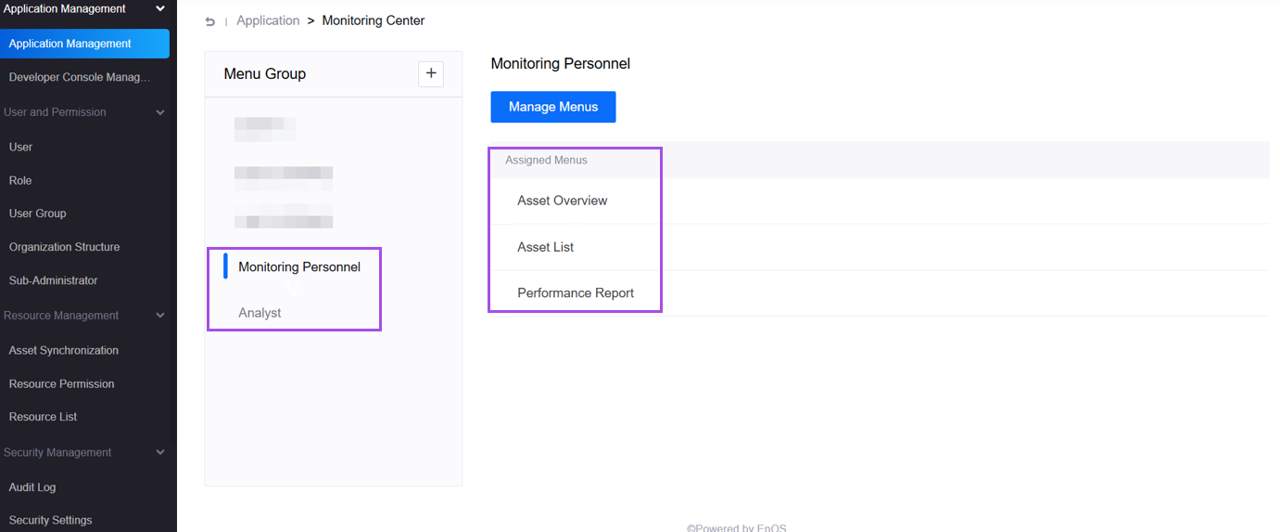Open the User page in sidebar

point(21,147)
